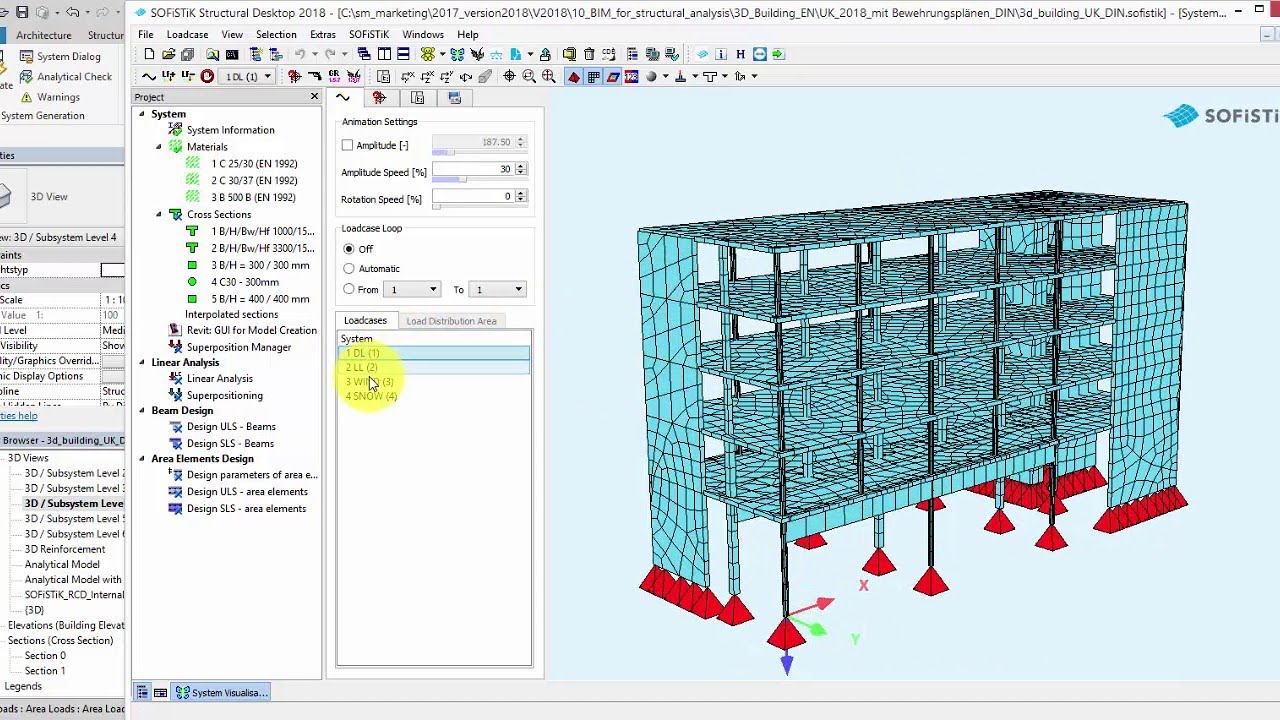This screenshot has height=720, width=1280.
Task: Click the Redo arrow icon
Action: click(x=329, y=54)
